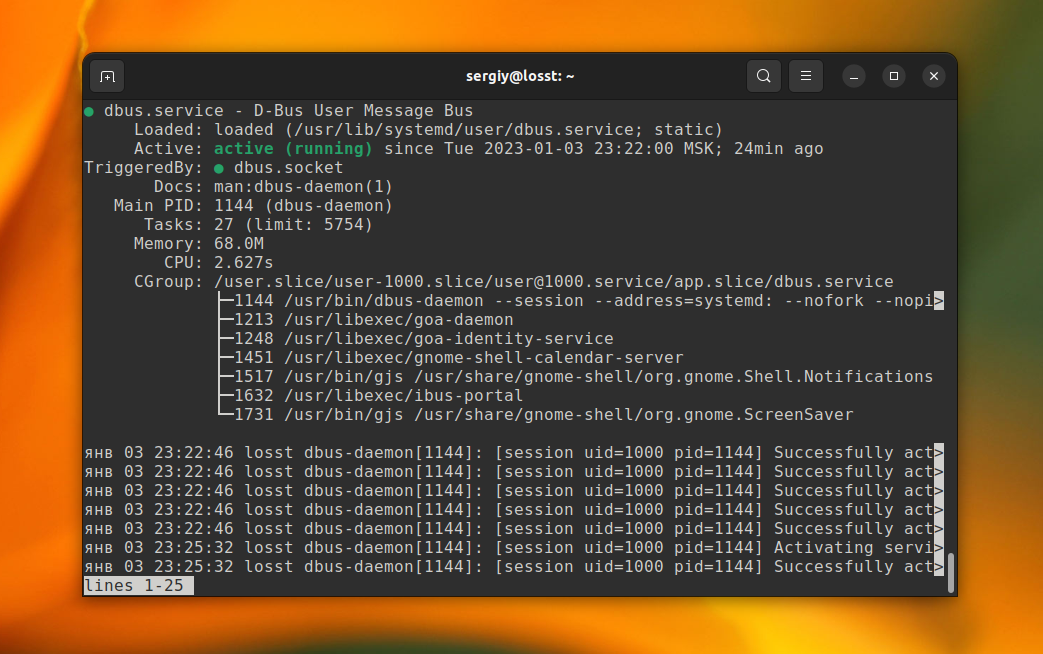The height and width of the screenshot is (654, 1043).
Task: Select the Memory value 68.0M
Action: click(x=238, y=243)
